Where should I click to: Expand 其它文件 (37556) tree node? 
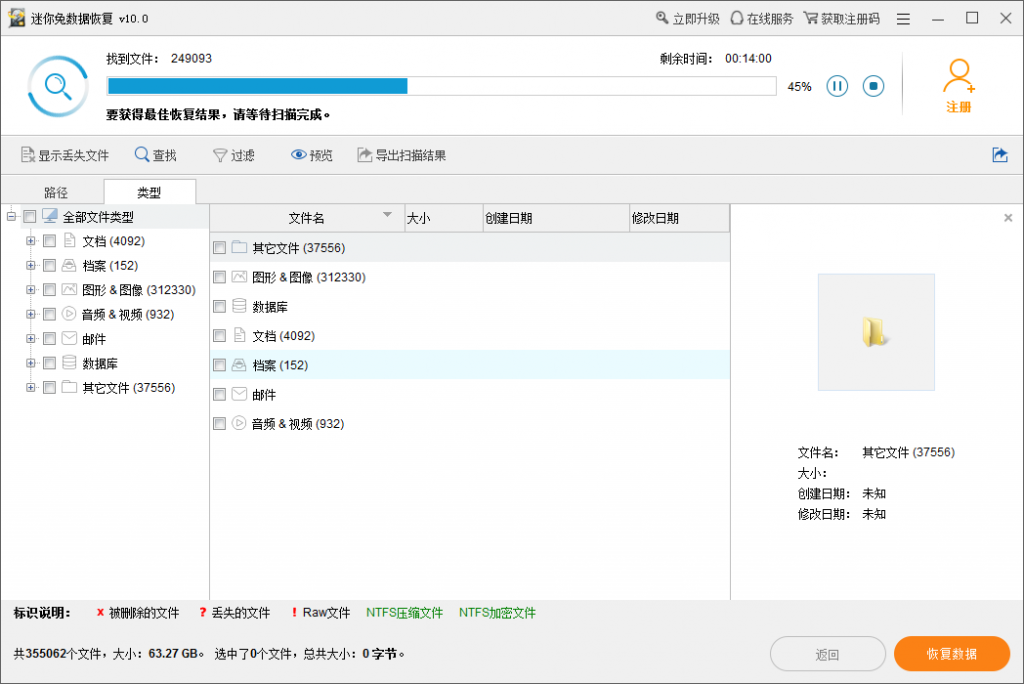[31, 387]
